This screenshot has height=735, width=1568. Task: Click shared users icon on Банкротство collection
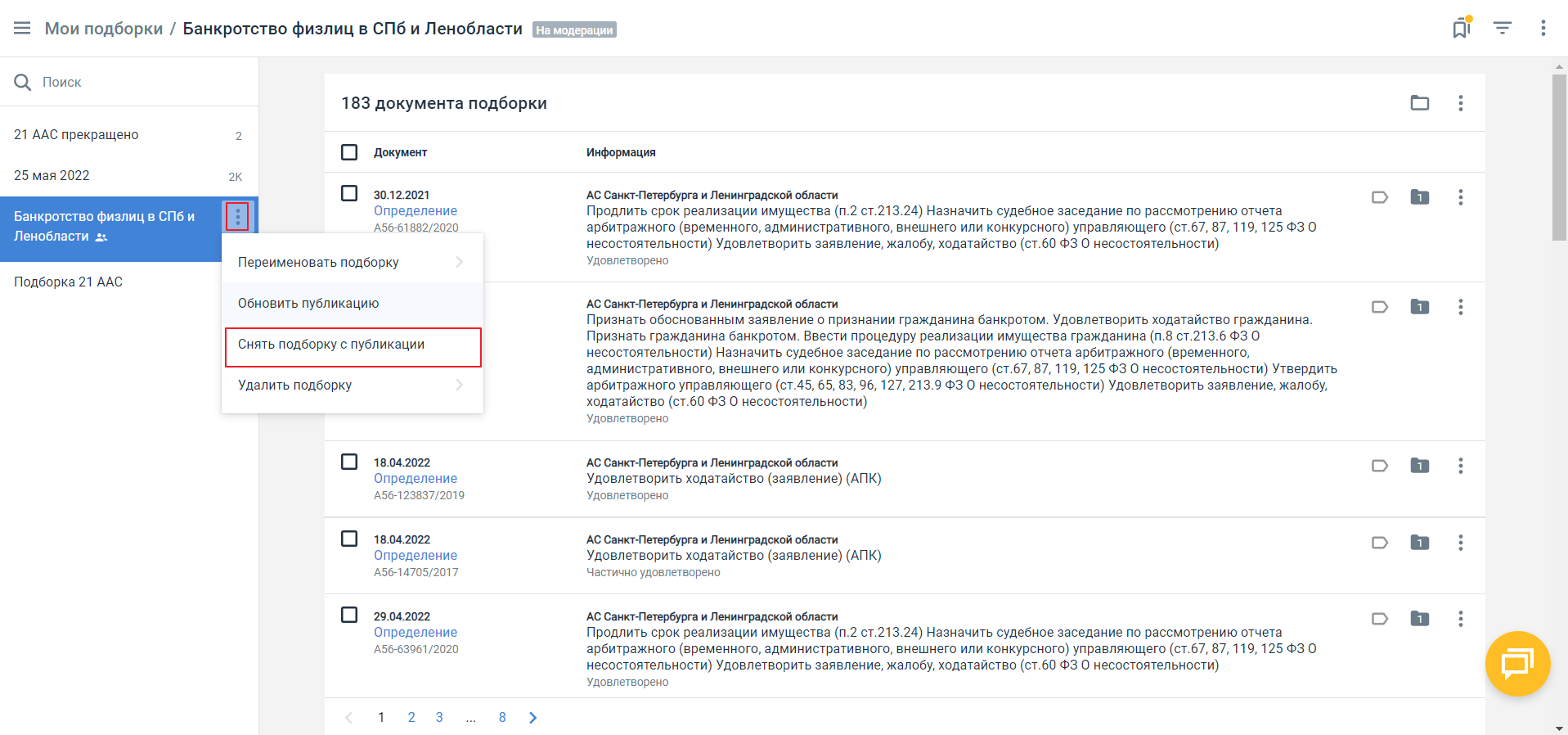101,237
